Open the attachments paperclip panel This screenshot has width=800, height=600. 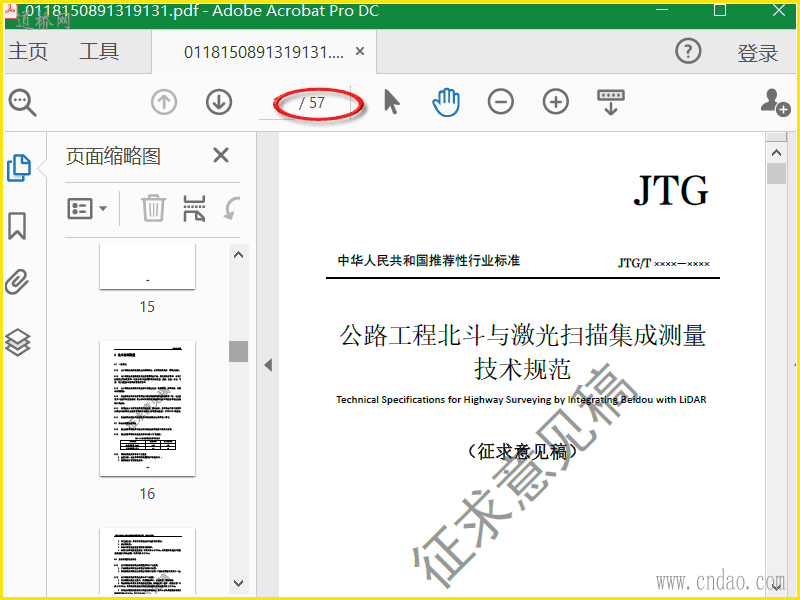tap(17, 282)
